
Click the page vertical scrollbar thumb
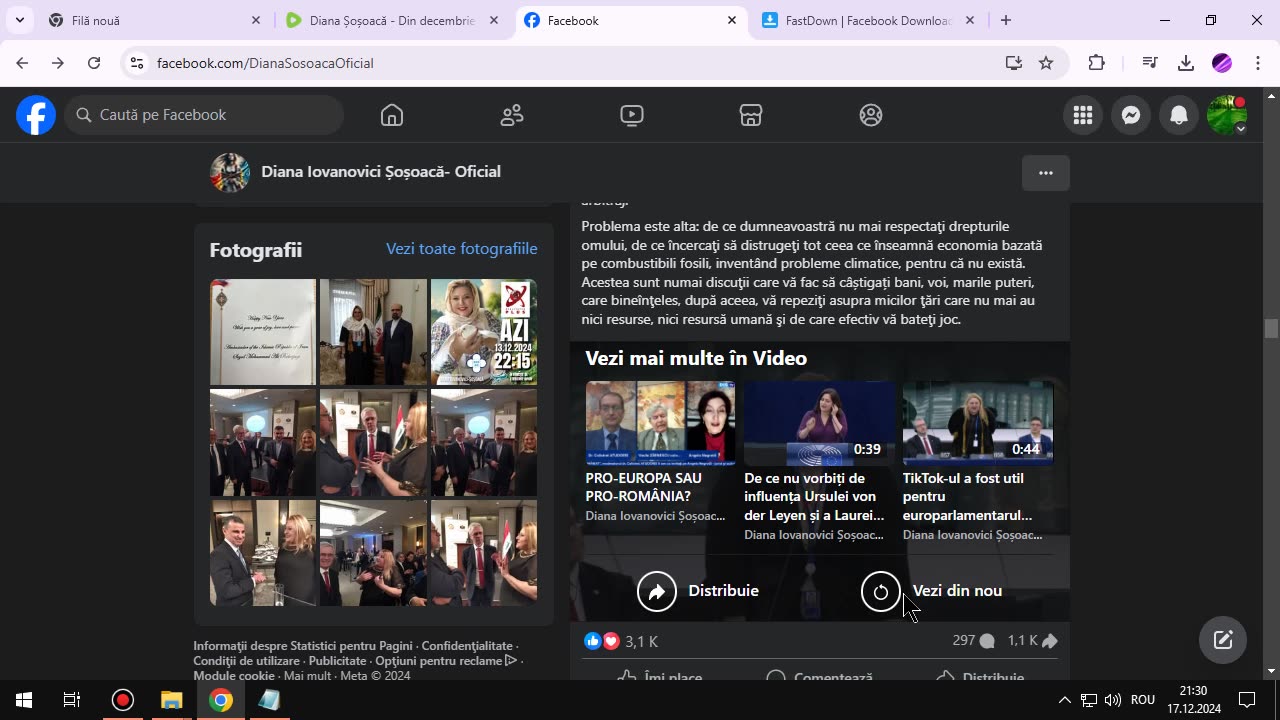pyautogui.click(x=1271, y=329)
